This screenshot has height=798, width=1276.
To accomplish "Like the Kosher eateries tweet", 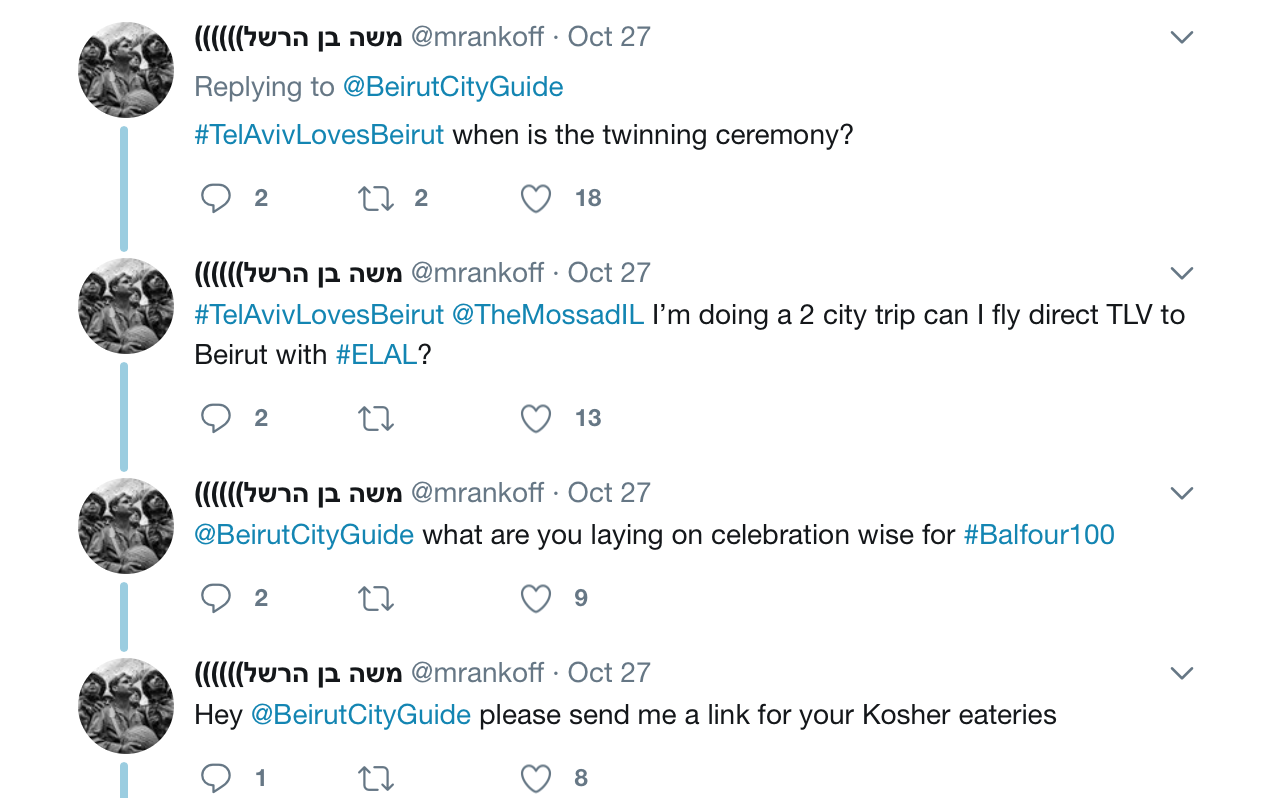I will 536,778.
